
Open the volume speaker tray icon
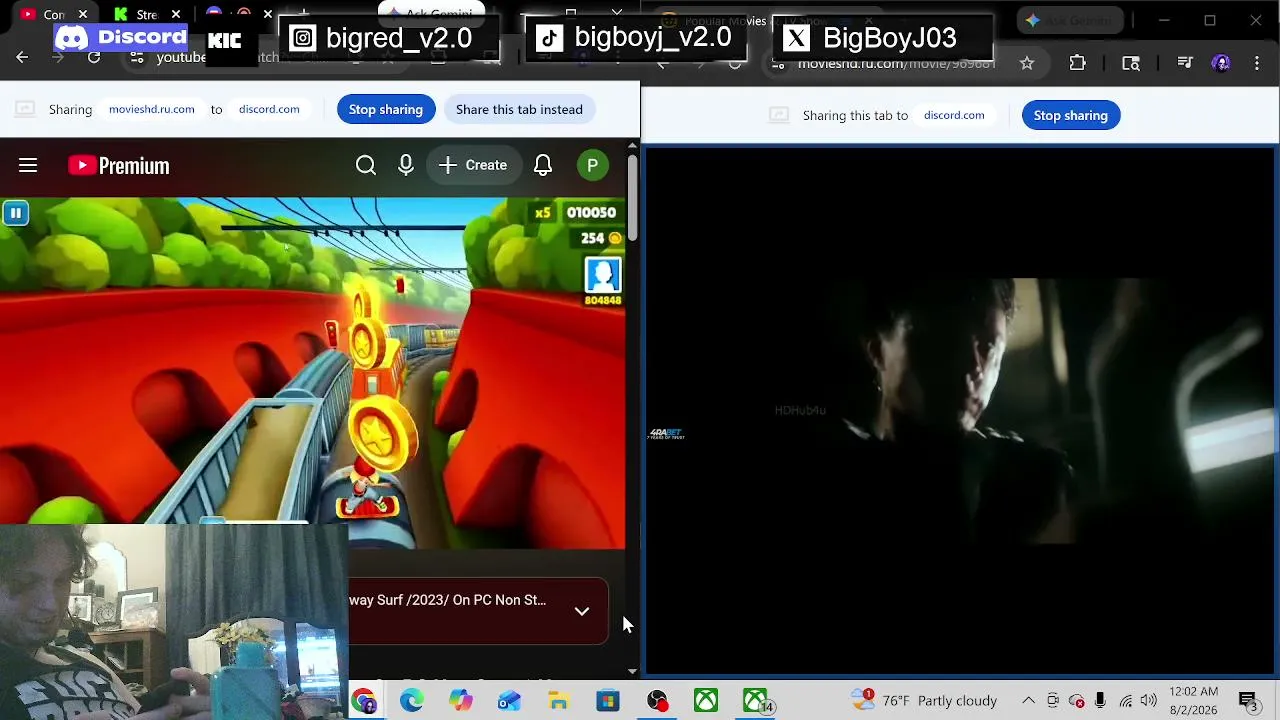point(1148,701)
